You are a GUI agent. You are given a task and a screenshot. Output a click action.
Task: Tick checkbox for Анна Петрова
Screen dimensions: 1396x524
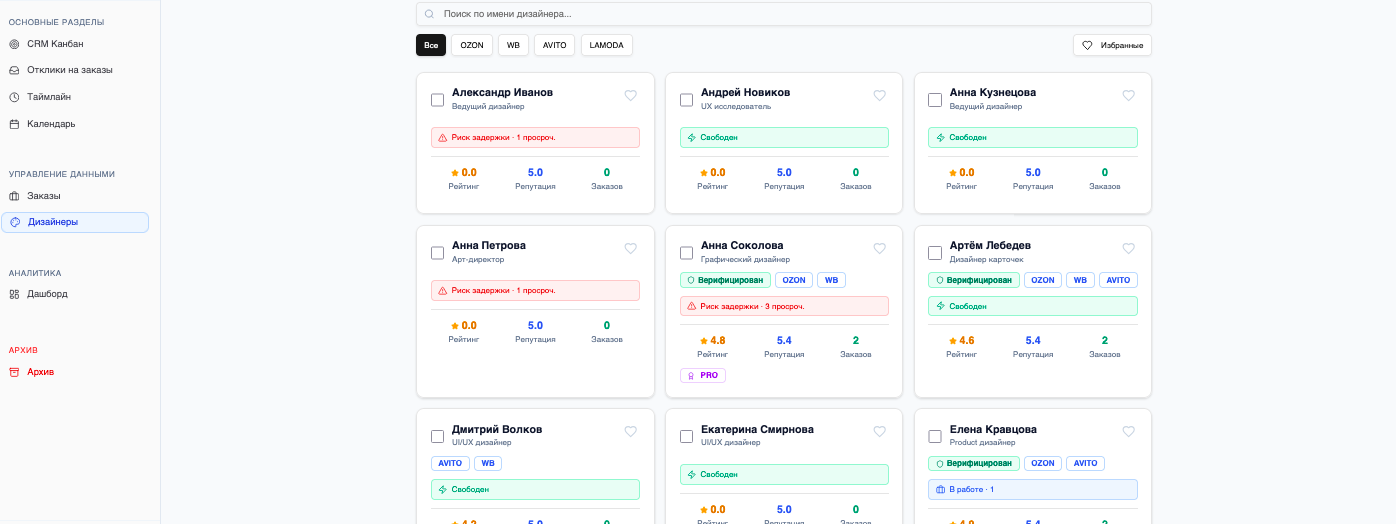[x=437, y=253]
